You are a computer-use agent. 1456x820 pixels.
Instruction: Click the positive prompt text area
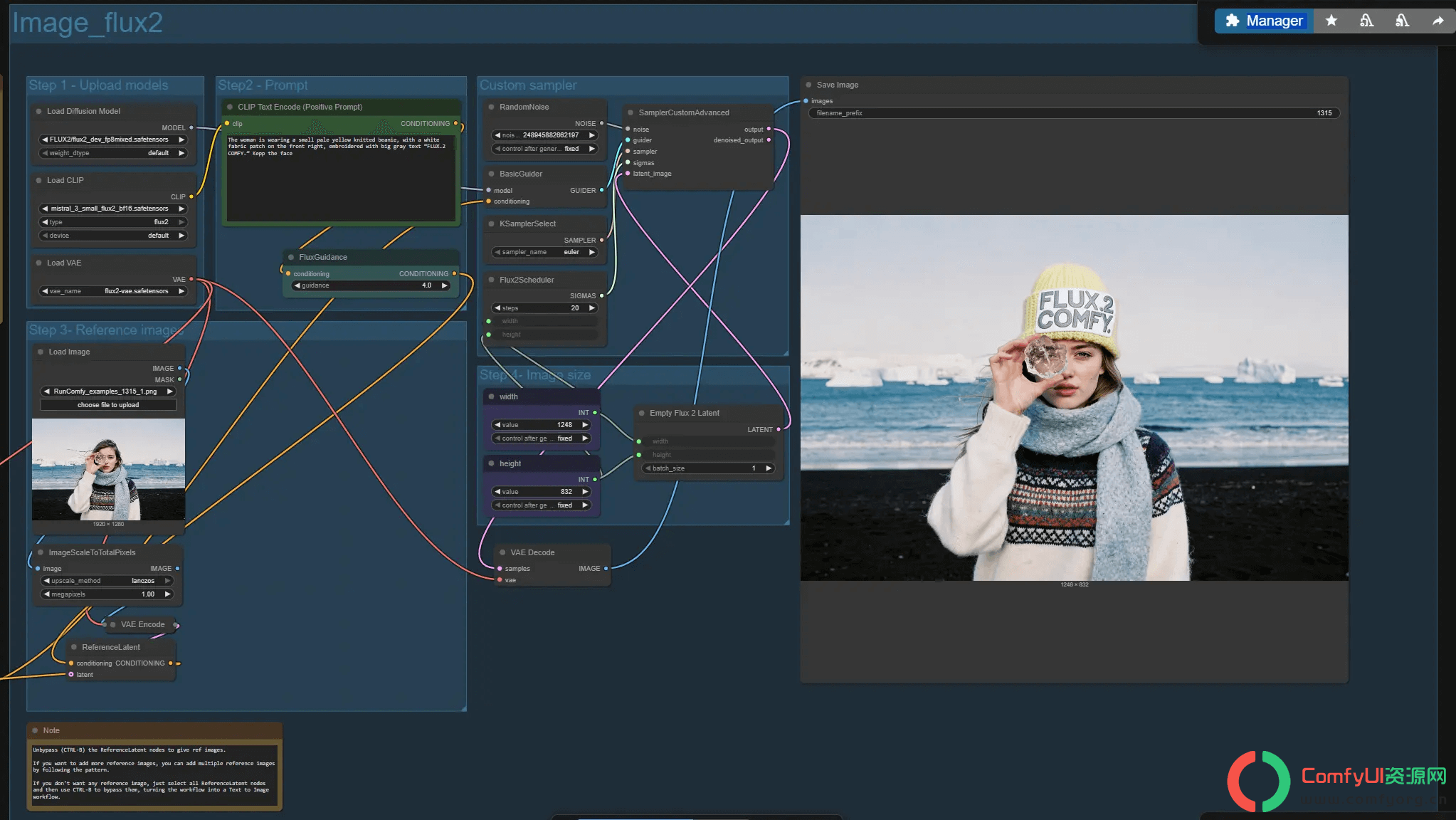pos(341,178)
